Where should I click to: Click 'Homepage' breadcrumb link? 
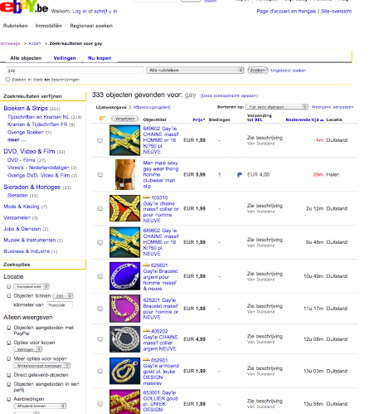10,44
